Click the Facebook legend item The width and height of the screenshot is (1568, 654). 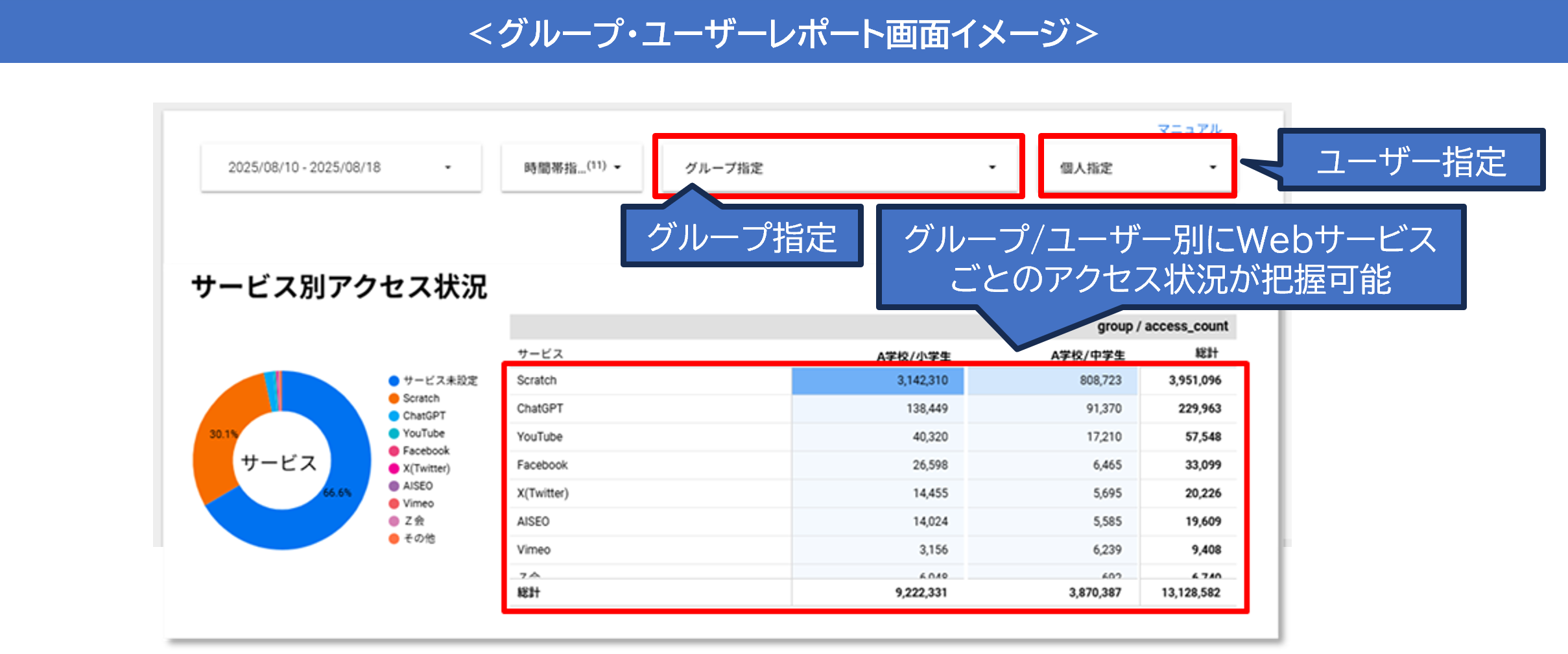[x=425, y=451]
